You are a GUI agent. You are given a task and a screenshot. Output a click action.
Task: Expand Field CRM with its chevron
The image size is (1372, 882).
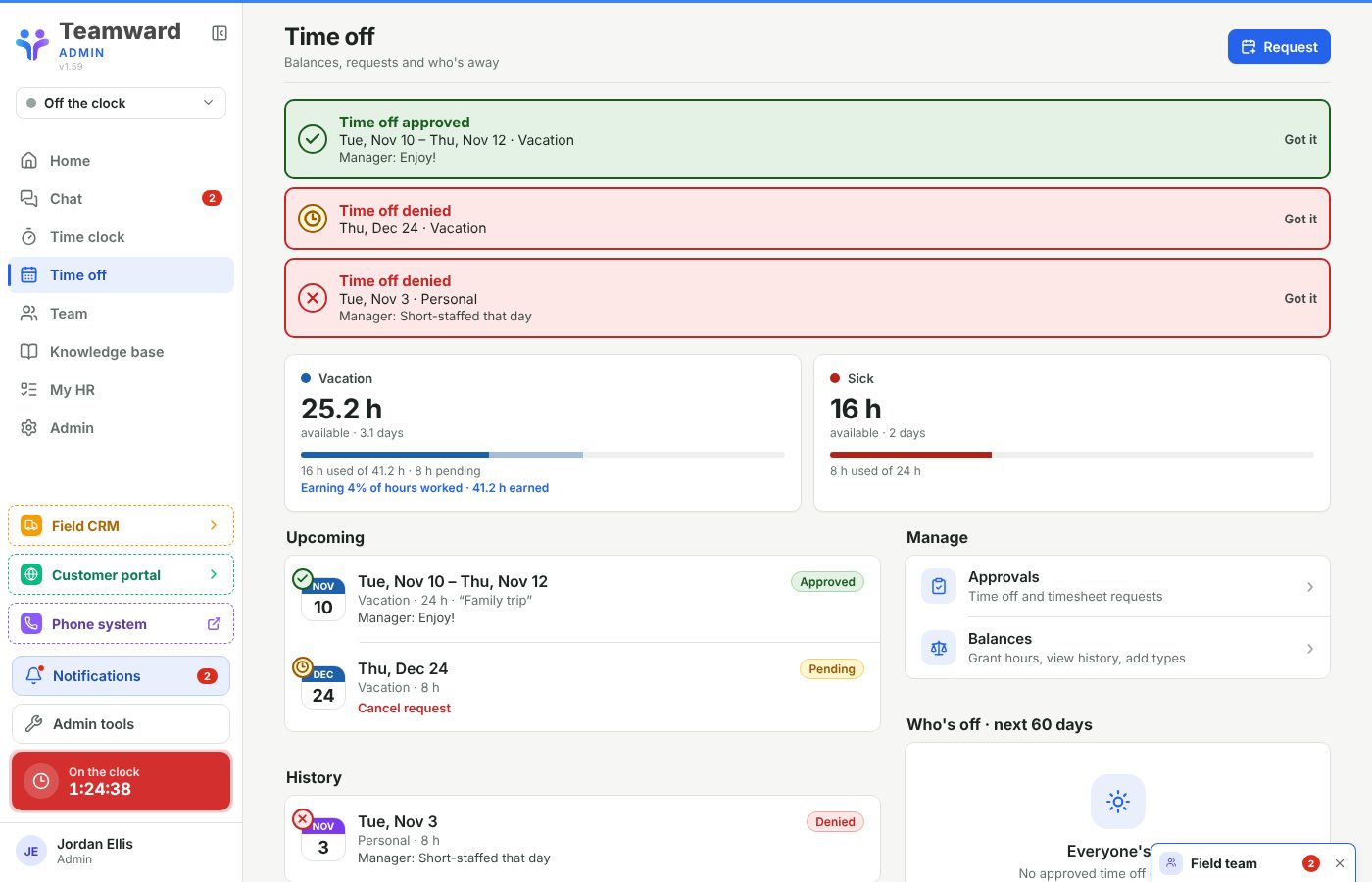pos(214,526)
